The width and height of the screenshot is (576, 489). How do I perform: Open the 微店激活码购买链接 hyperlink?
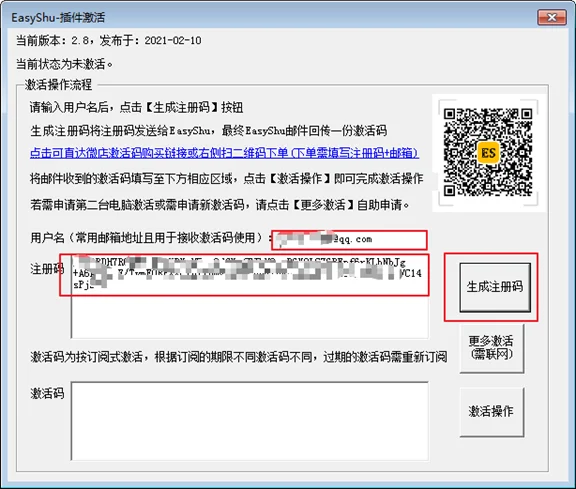[224, 153]
